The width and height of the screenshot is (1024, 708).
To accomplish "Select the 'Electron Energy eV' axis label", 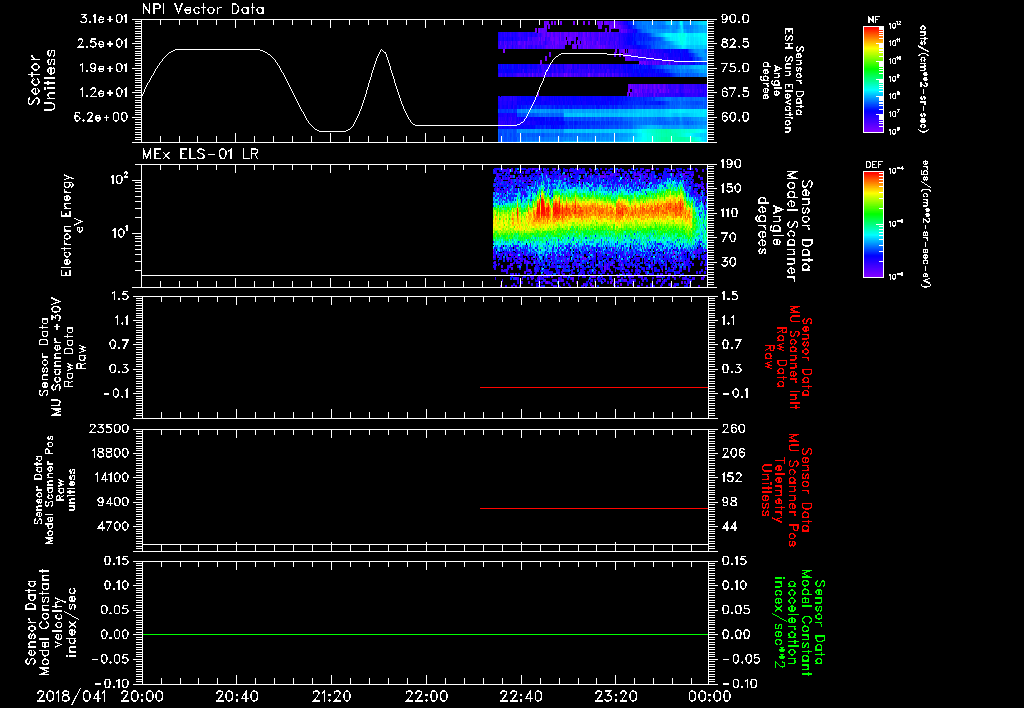I will [74, 225].
